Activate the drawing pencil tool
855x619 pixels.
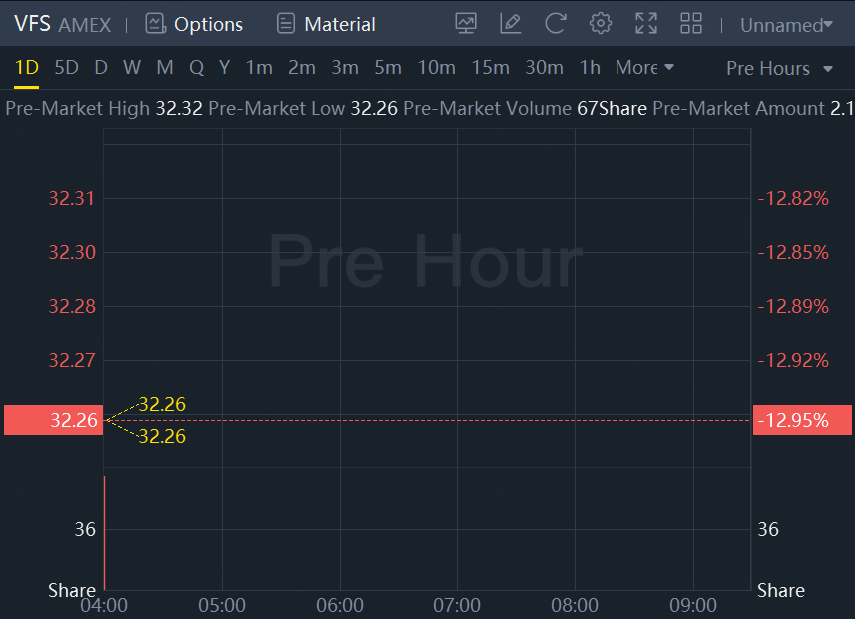pos(511,24)
